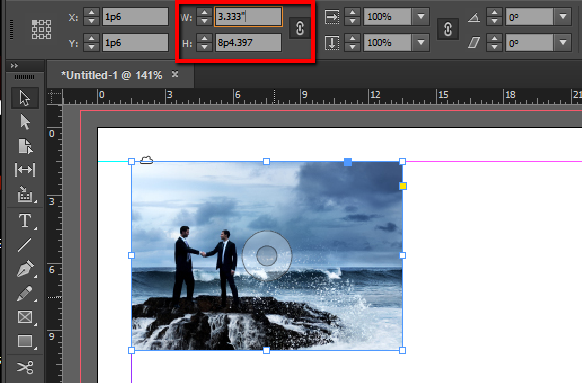Open the Scale Y Percentage dropdown

point(421,43)
